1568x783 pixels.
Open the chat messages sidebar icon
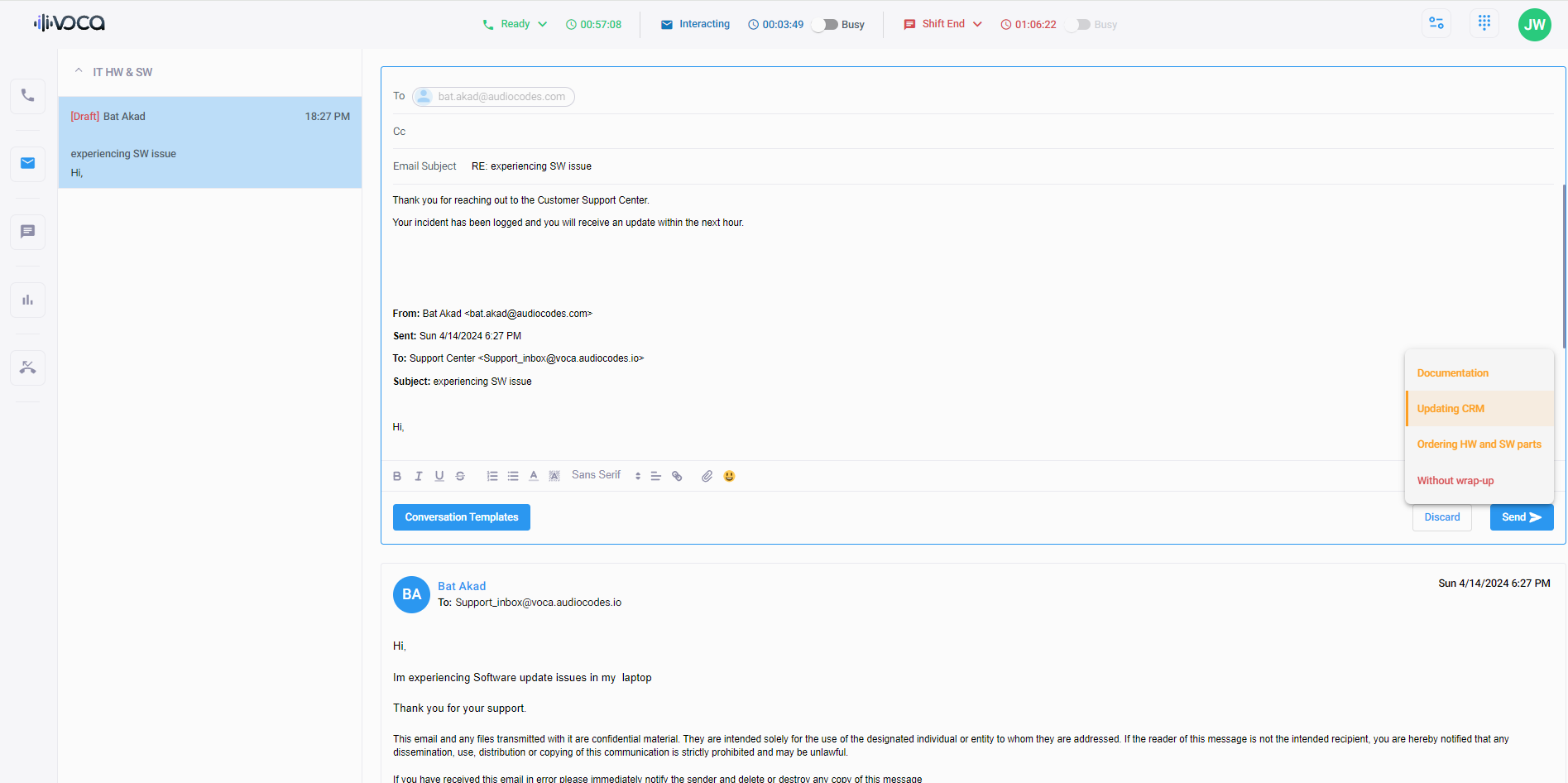point(27,232)
